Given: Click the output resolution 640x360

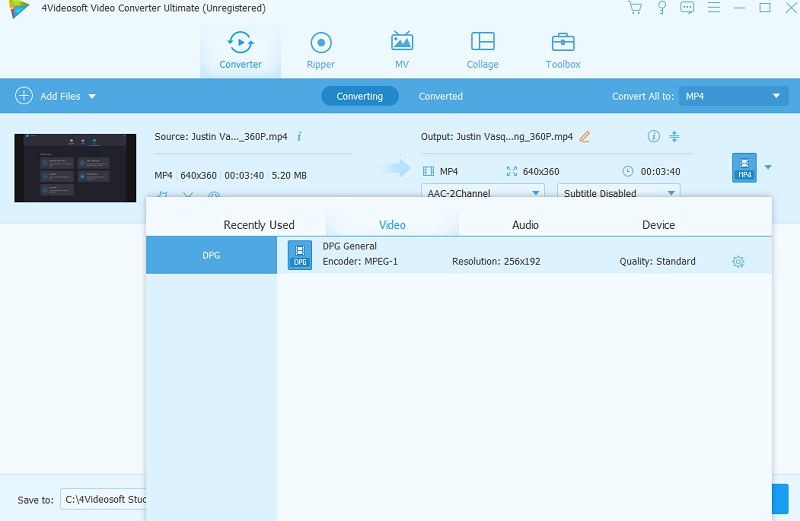Looking at the screenshot, I should 541,171.
